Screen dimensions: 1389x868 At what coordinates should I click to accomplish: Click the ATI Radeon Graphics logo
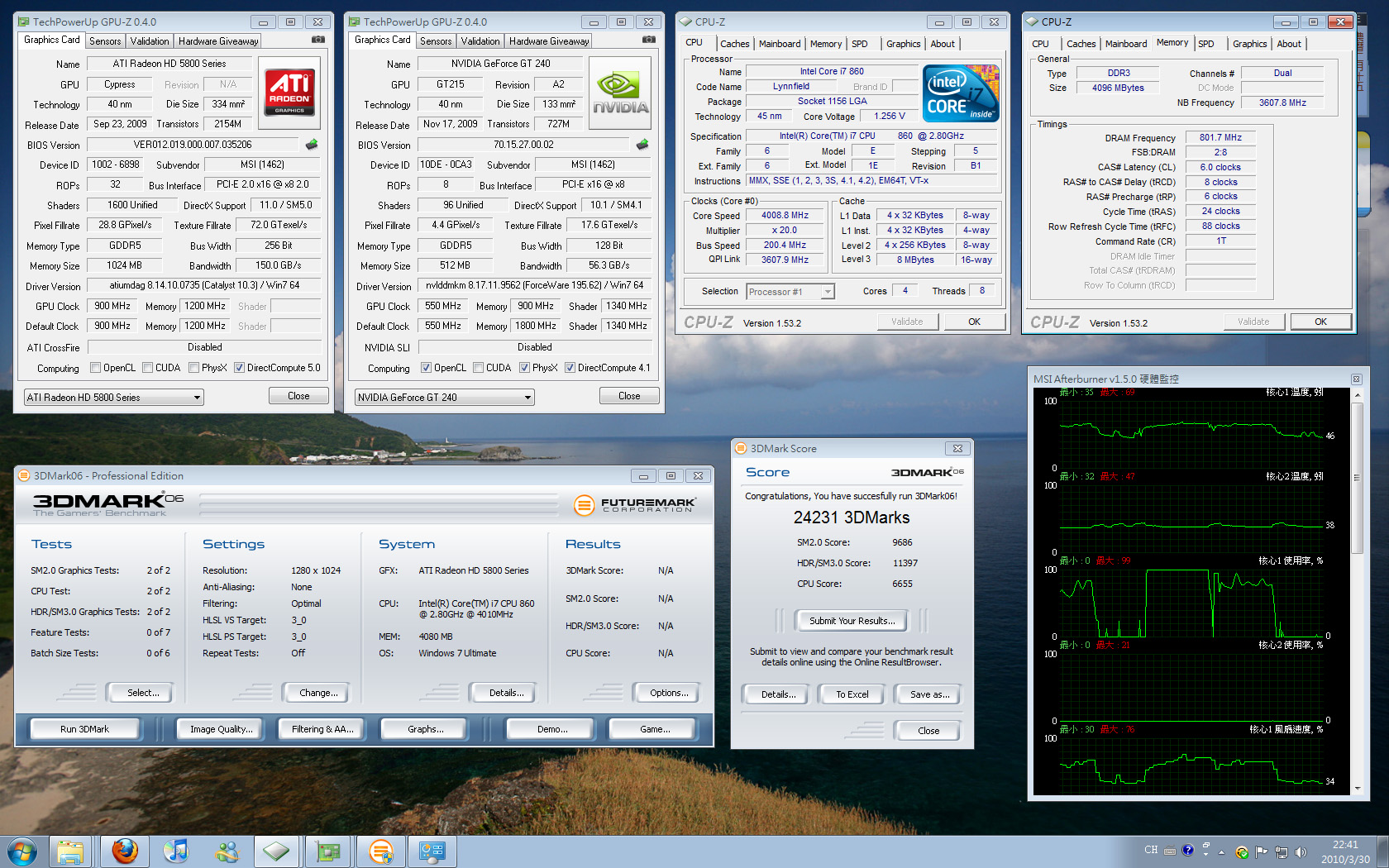click(289, 92)
